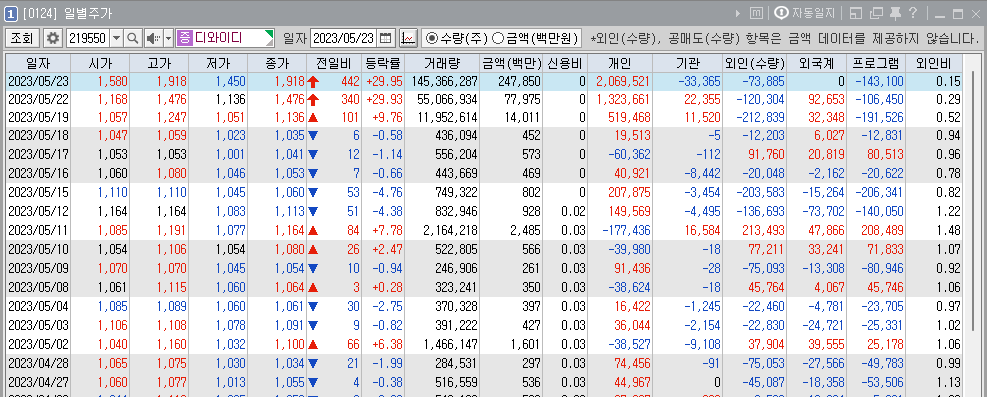Click the boxed M icon in title bar
Viewport: 987px width, 397px height.
coord(757,13)
